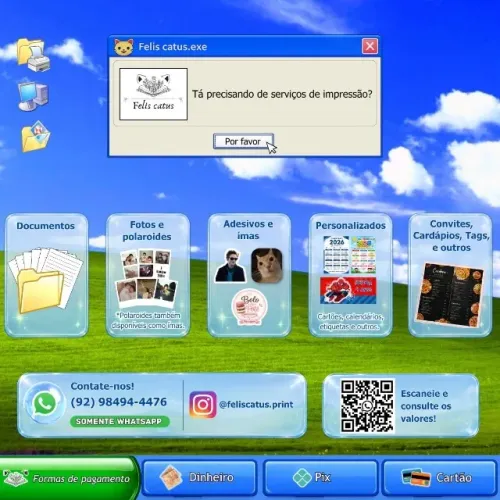The height and width of the screenshot is (500, 500).
Task: Click the Formas de pagamento start button
Action: (x=69, y=478)
